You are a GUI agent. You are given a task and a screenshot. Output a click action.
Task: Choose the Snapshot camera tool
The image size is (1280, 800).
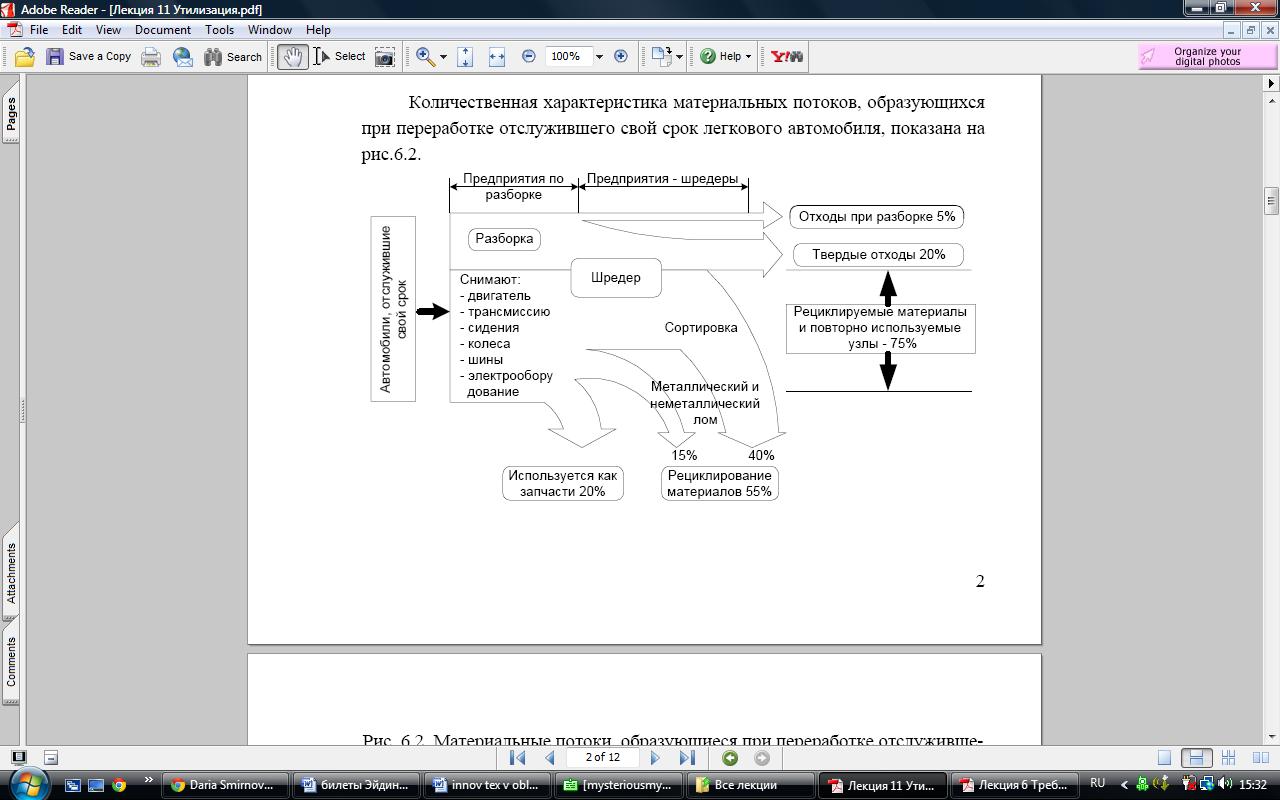385,57
